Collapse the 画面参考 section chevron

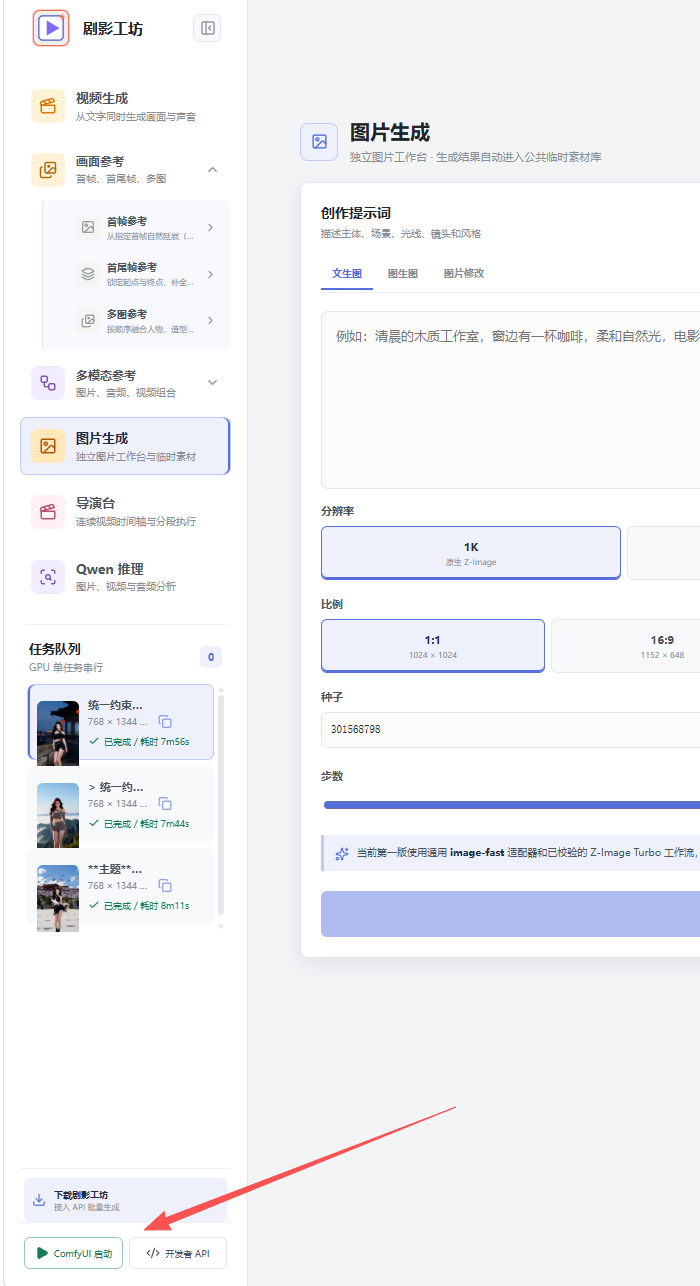point(212,170)
